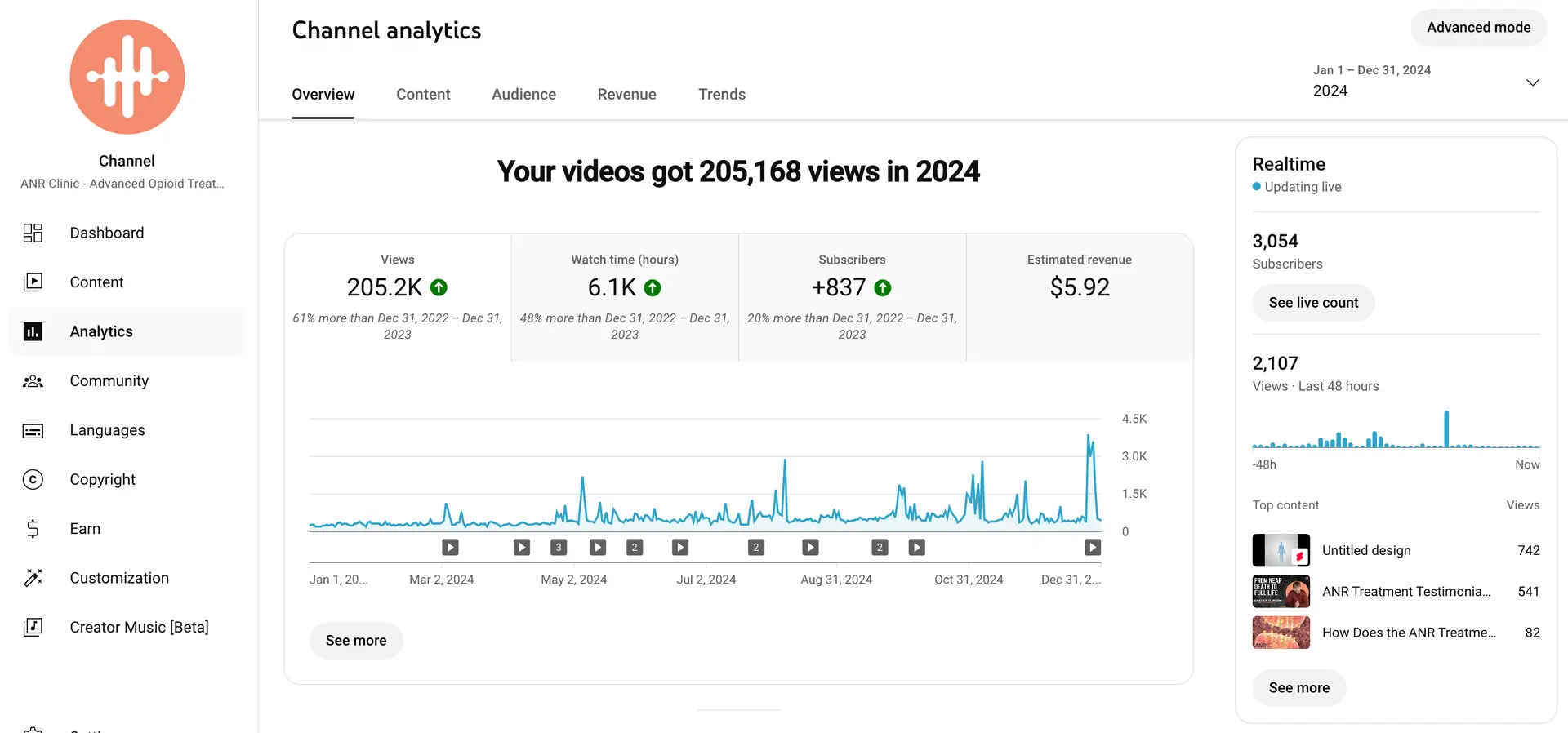Screen dimensions: 1568x733
Task: Click the last video marker on the timeline
Action: (1092, 548)
